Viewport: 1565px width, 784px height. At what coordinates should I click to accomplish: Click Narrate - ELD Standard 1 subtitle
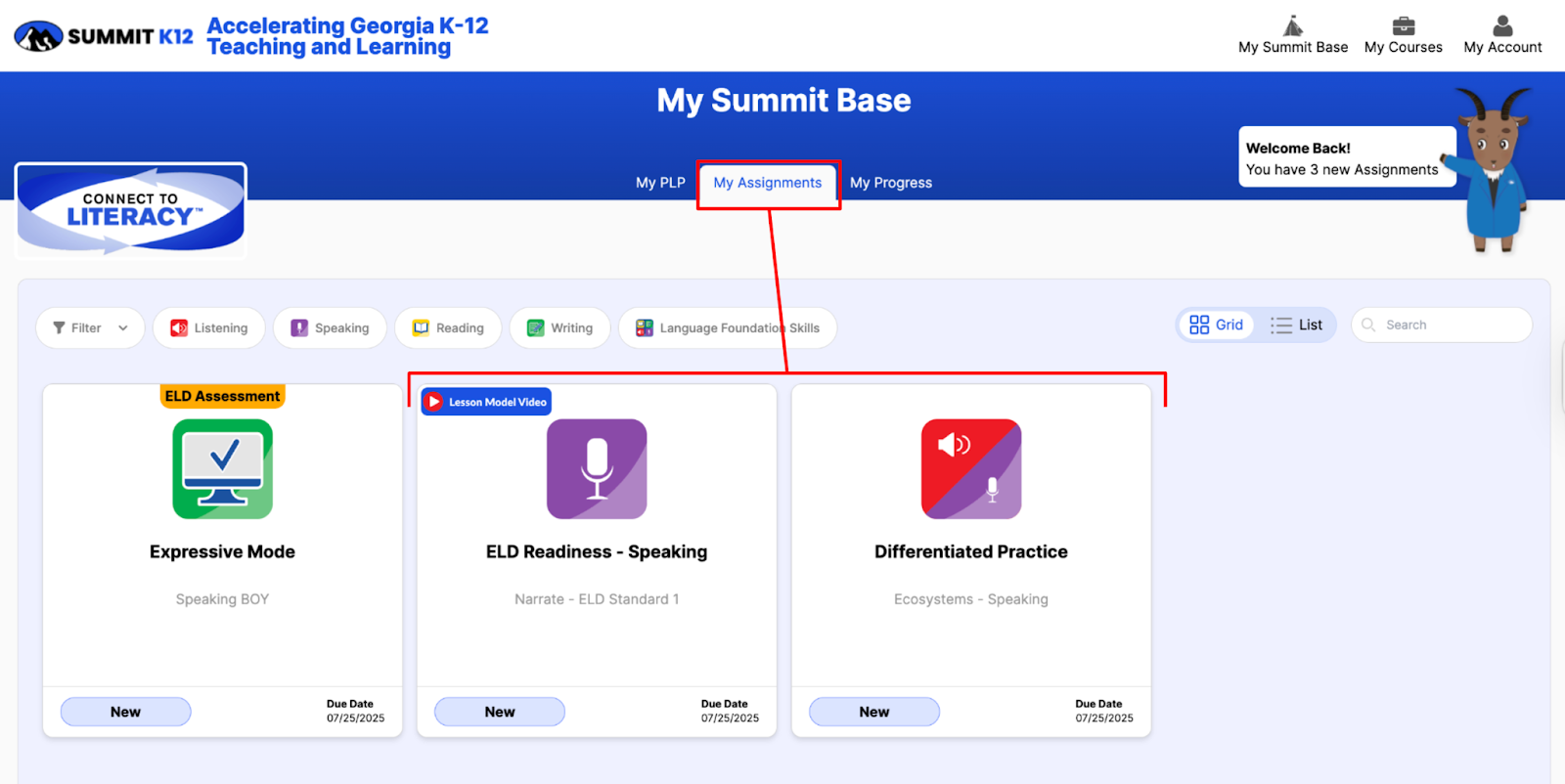pos(597,599)
